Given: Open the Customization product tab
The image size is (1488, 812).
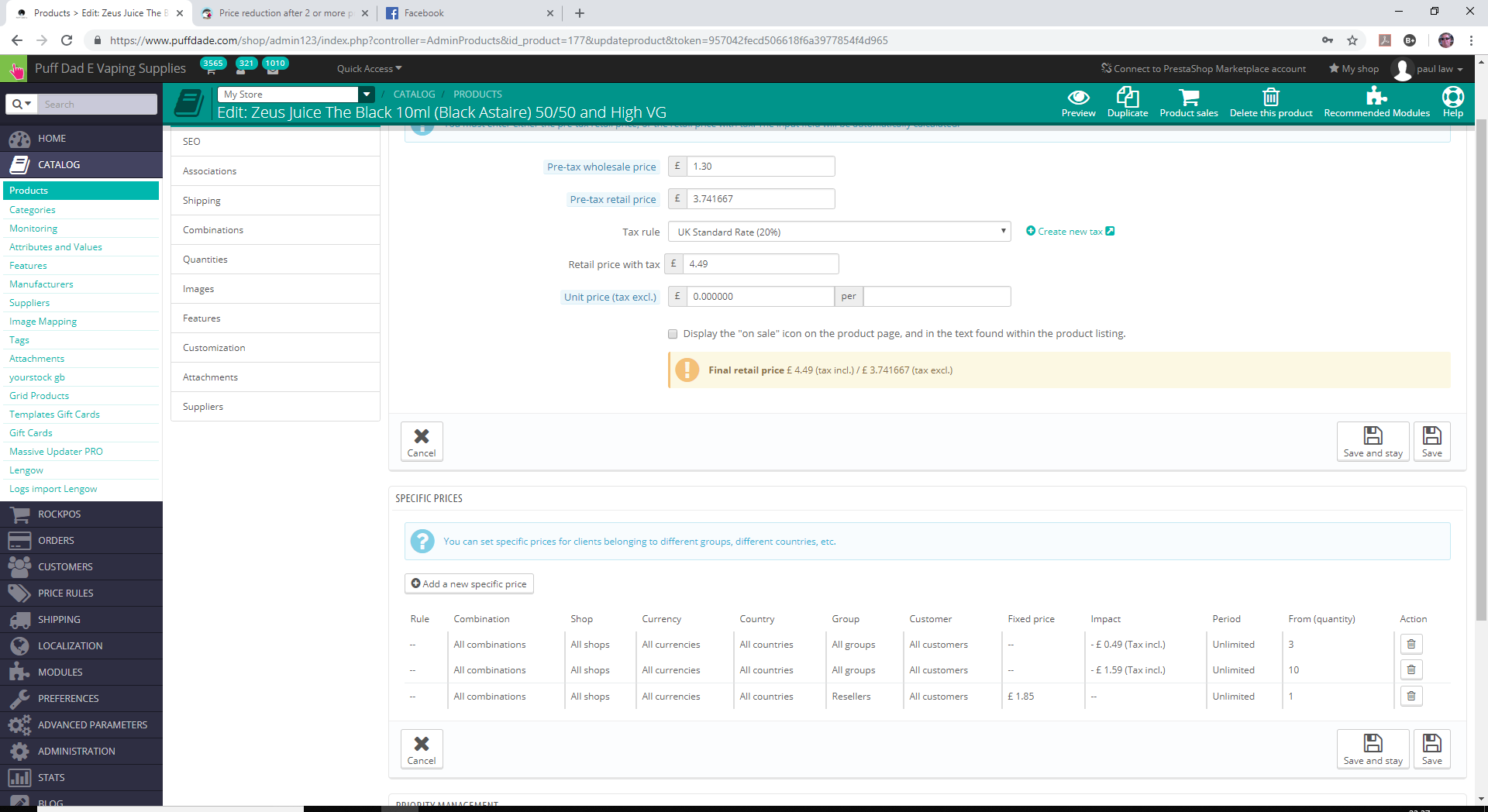Looking at the screenshot, I should 275,348.
